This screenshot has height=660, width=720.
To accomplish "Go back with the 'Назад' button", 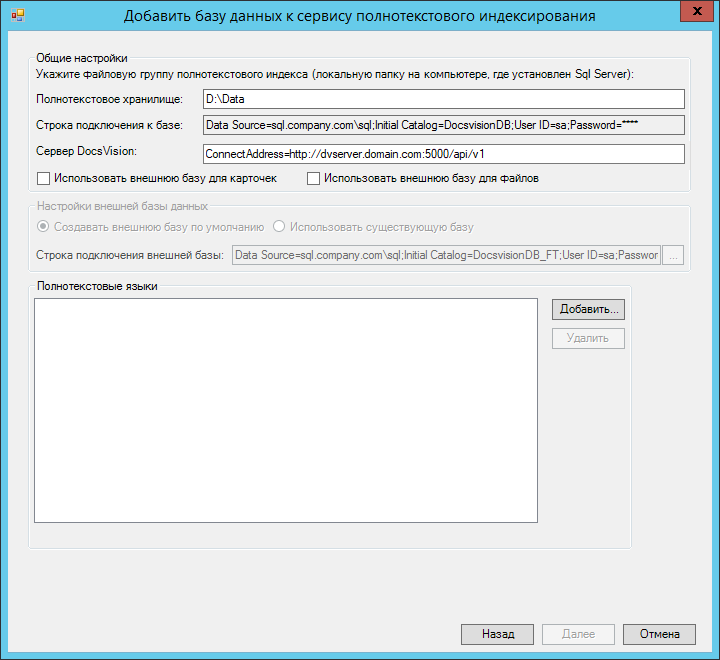I will [497, 634].
